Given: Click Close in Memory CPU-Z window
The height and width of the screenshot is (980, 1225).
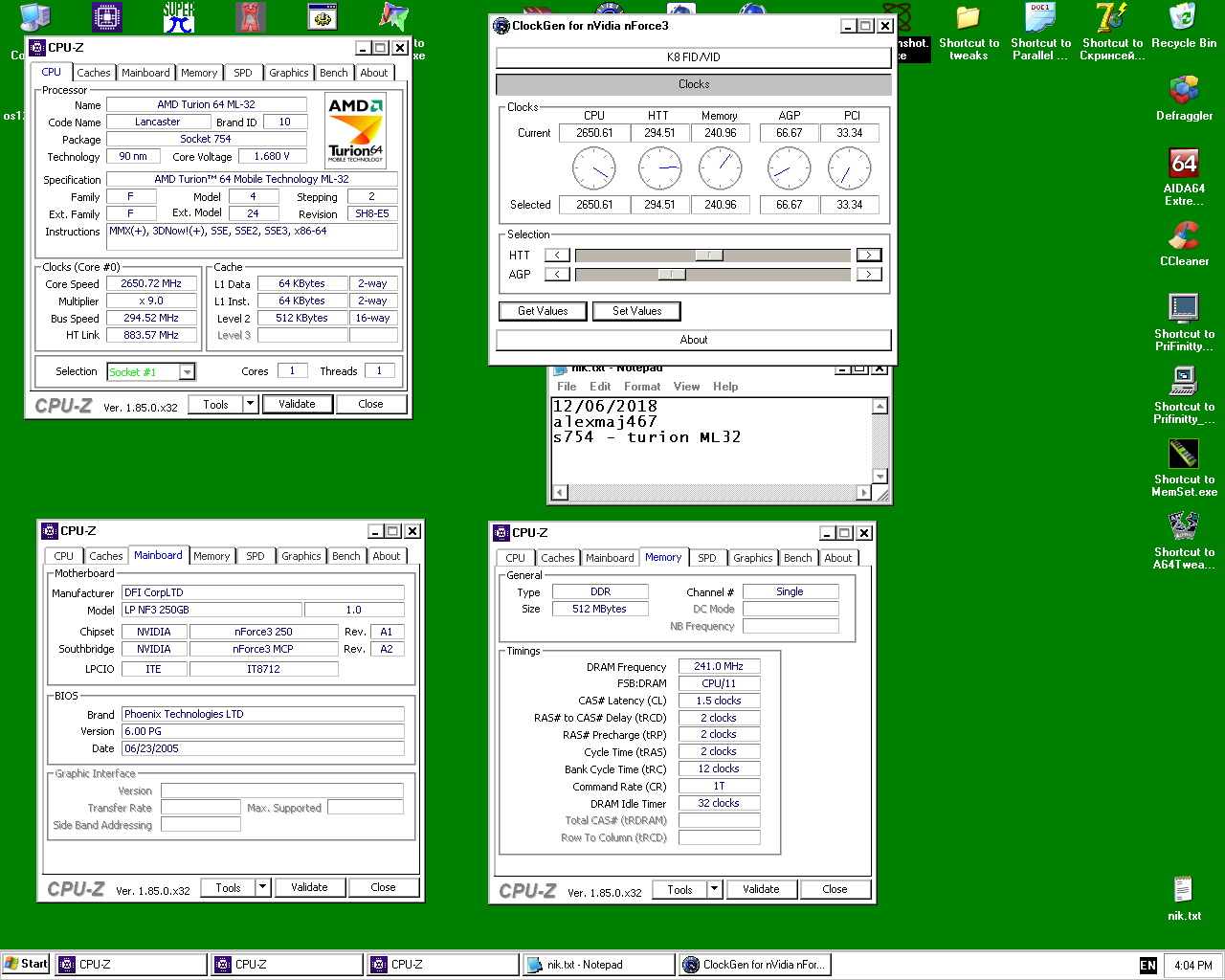Looking at the screenshot, I should pos(835,889).
